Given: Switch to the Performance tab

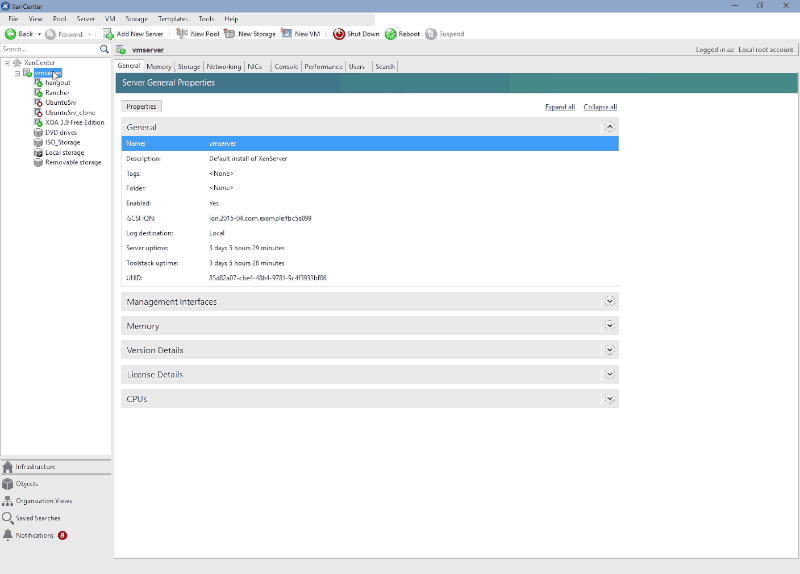Looking at the screenshot, I should 323,66.
